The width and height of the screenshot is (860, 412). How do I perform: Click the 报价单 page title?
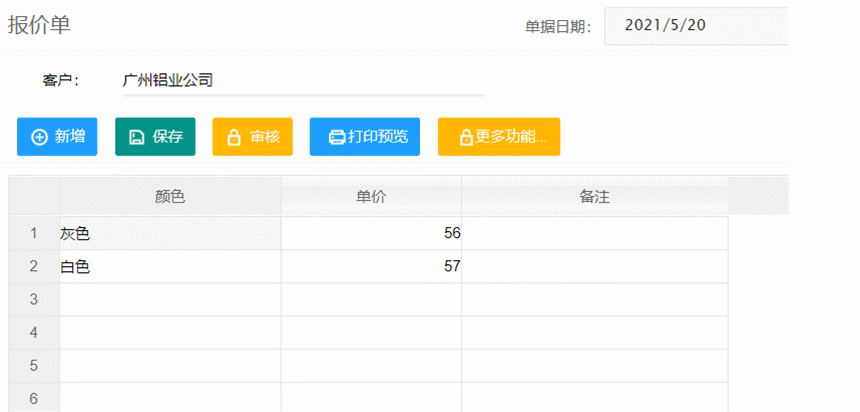click(39, 25)
